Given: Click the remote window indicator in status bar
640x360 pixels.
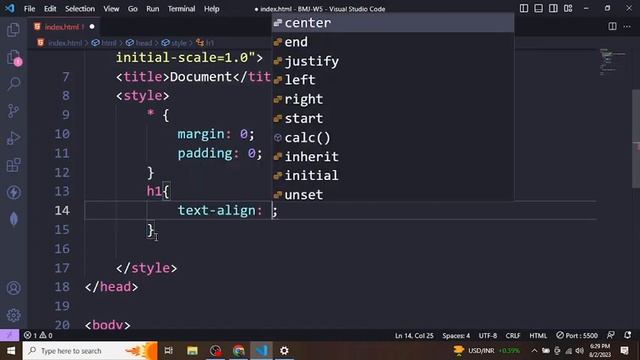Looking at the screenshot, I should coord(9,335).
